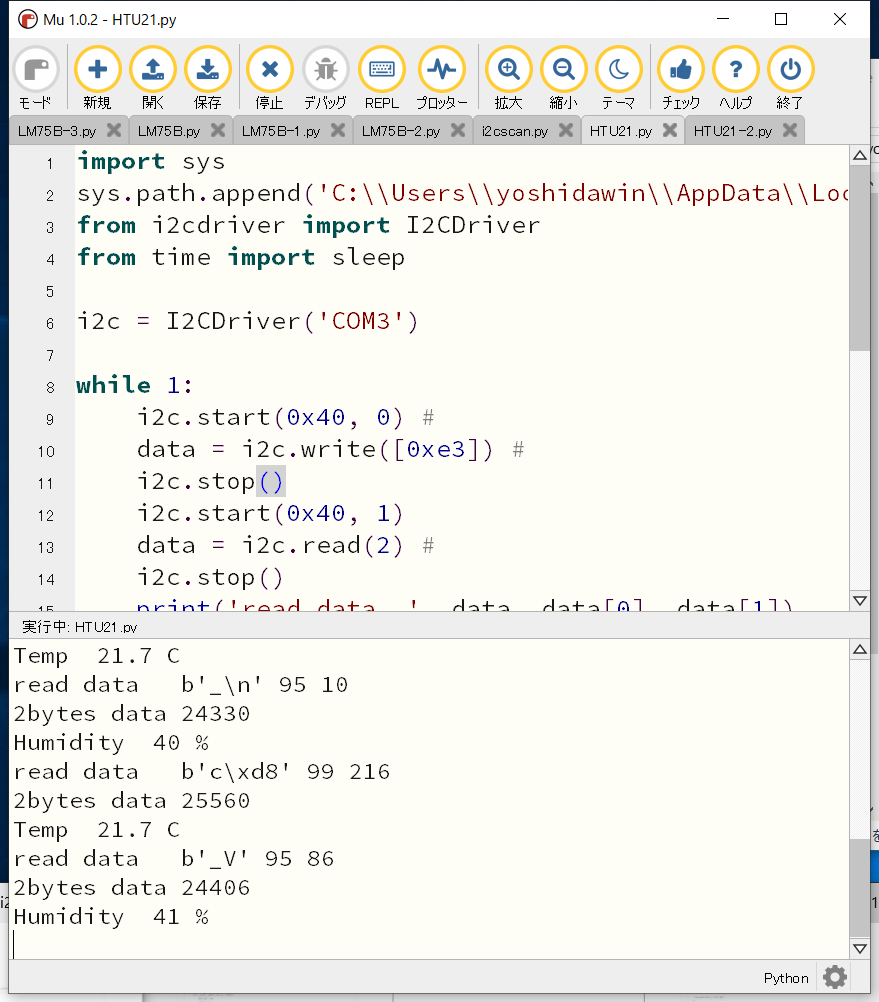Click the output pane scrollbar thumb
The image size is (879, 1002).
pyautogui.click(x=860, y=888)
